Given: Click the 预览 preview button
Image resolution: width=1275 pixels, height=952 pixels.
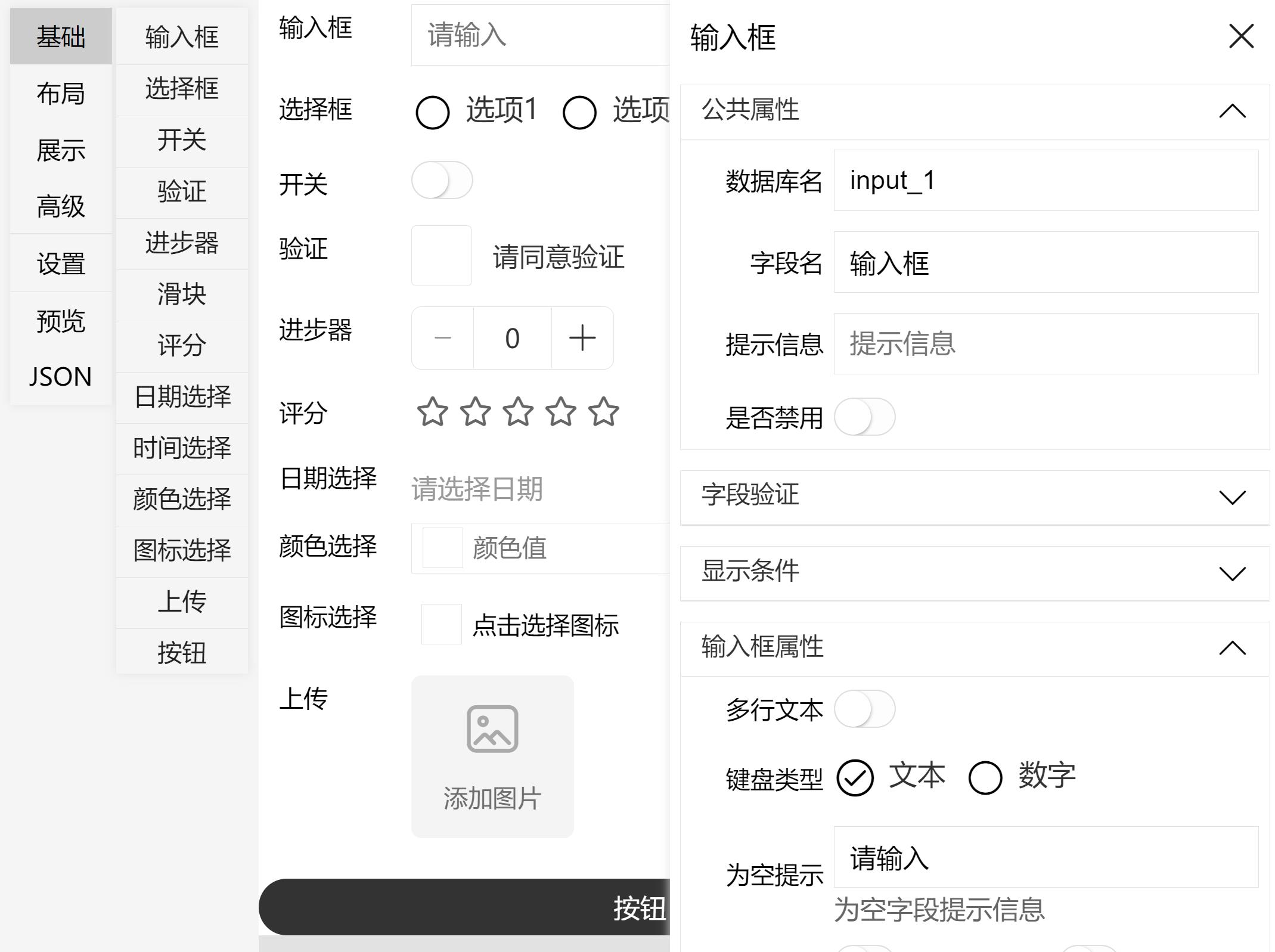Looking at the screenshot, I should point(60,321).
